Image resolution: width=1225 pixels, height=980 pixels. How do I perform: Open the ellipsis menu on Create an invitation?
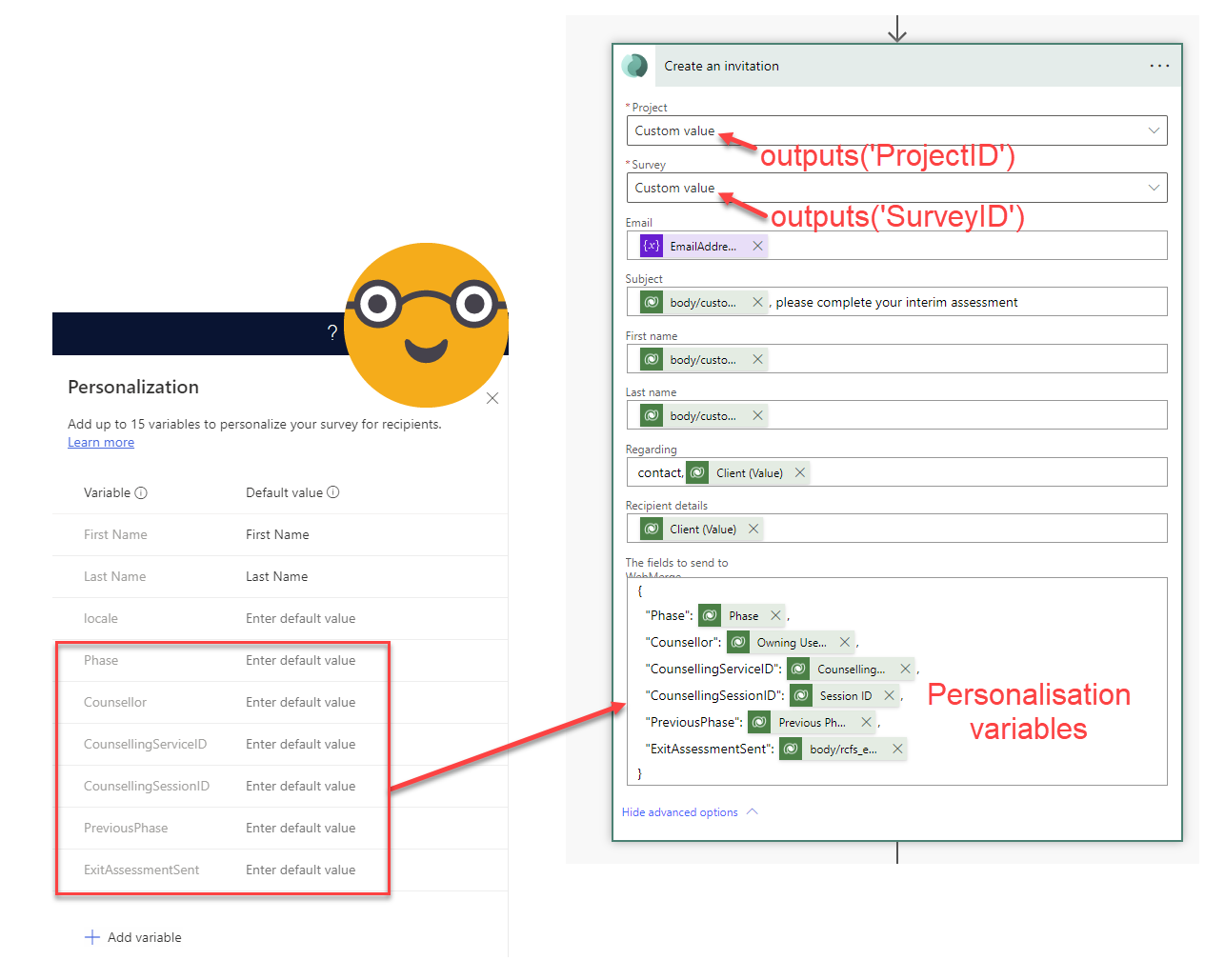1159,66
